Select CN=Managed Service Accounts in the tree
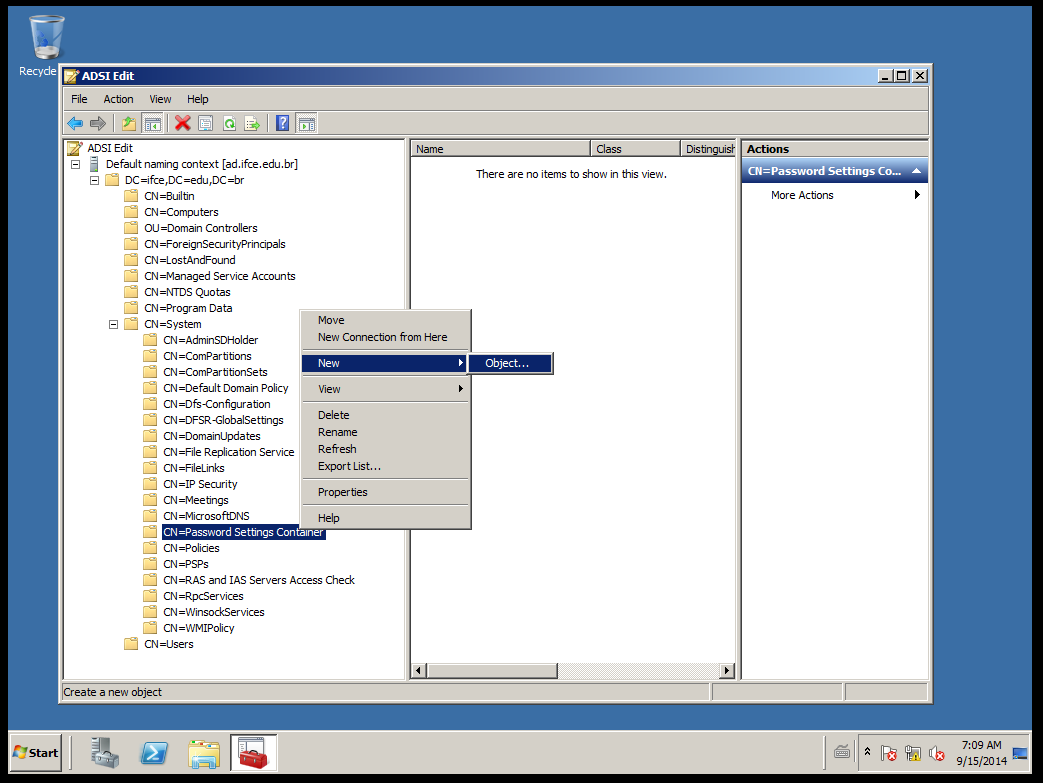 tap(220, 276)
